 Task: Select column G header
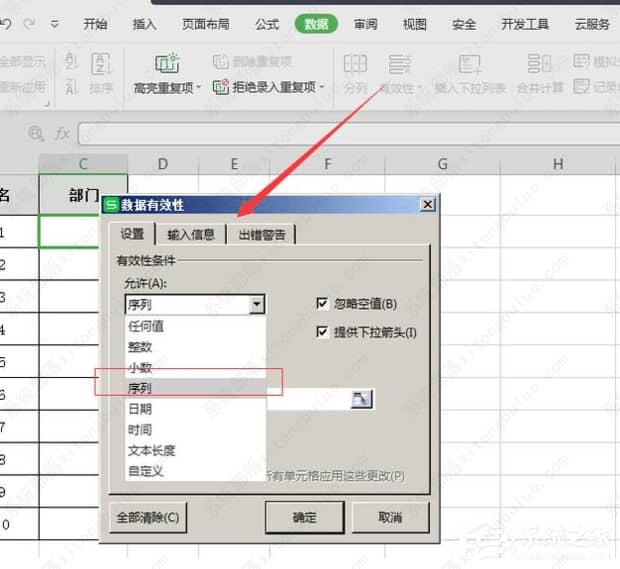[x=442, y=164]
